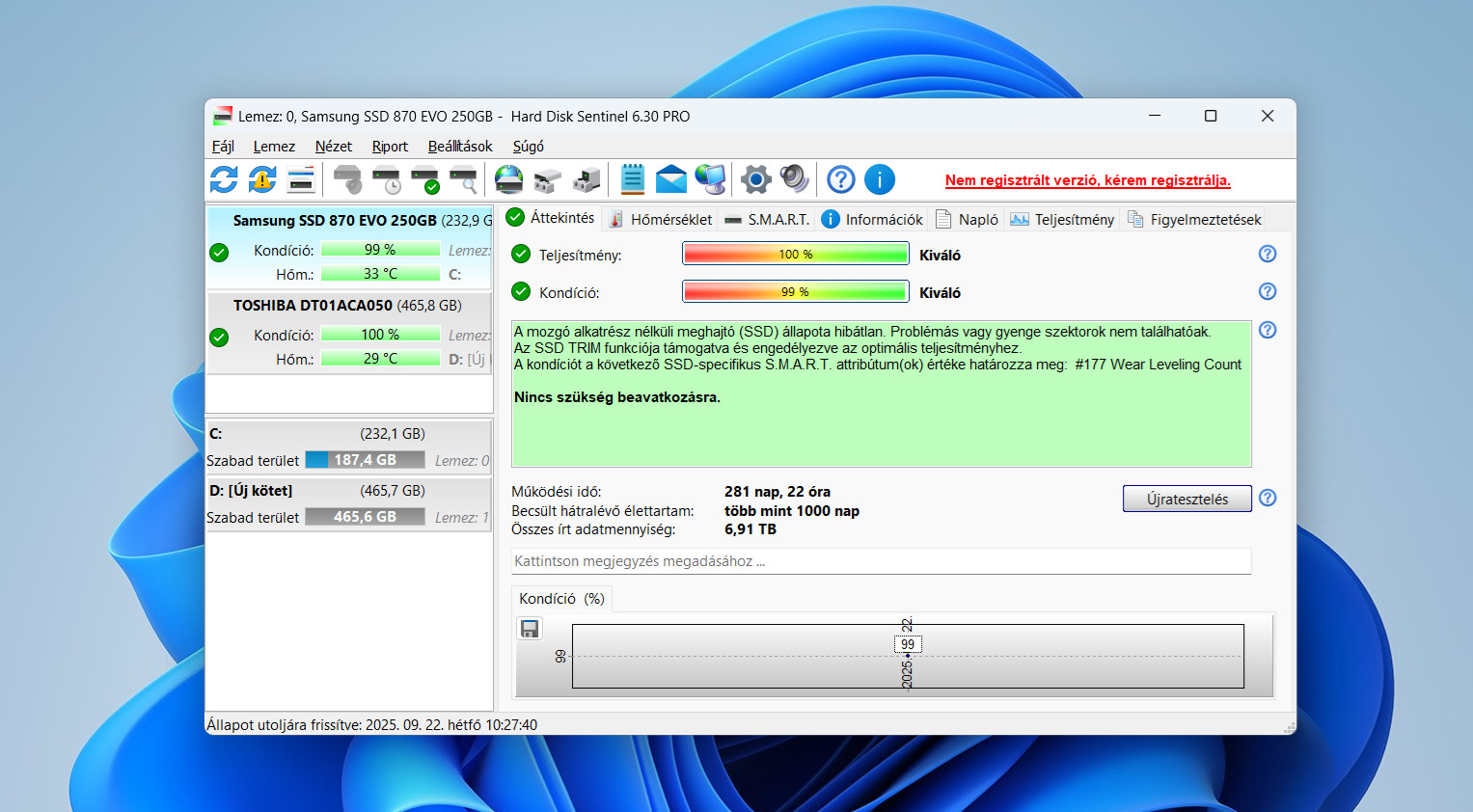Viewport: 1473px width, 812px height.
Task: Switch to the Hőmérséklet tab
Action: (x=661, y=220)
